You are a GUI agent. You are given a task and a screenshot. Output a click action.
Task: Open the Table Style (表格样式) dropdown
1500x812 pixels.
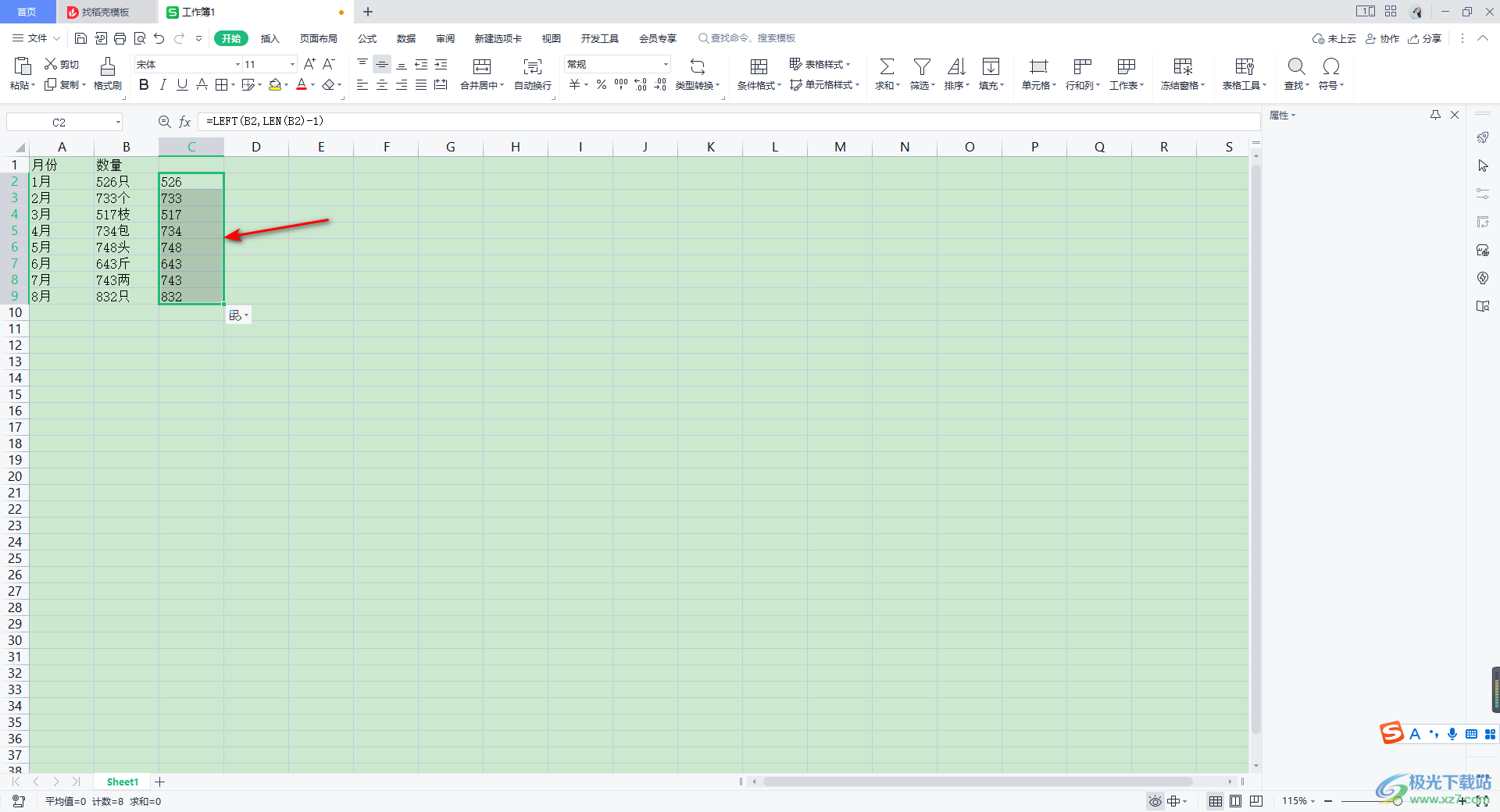pos(820,64)
